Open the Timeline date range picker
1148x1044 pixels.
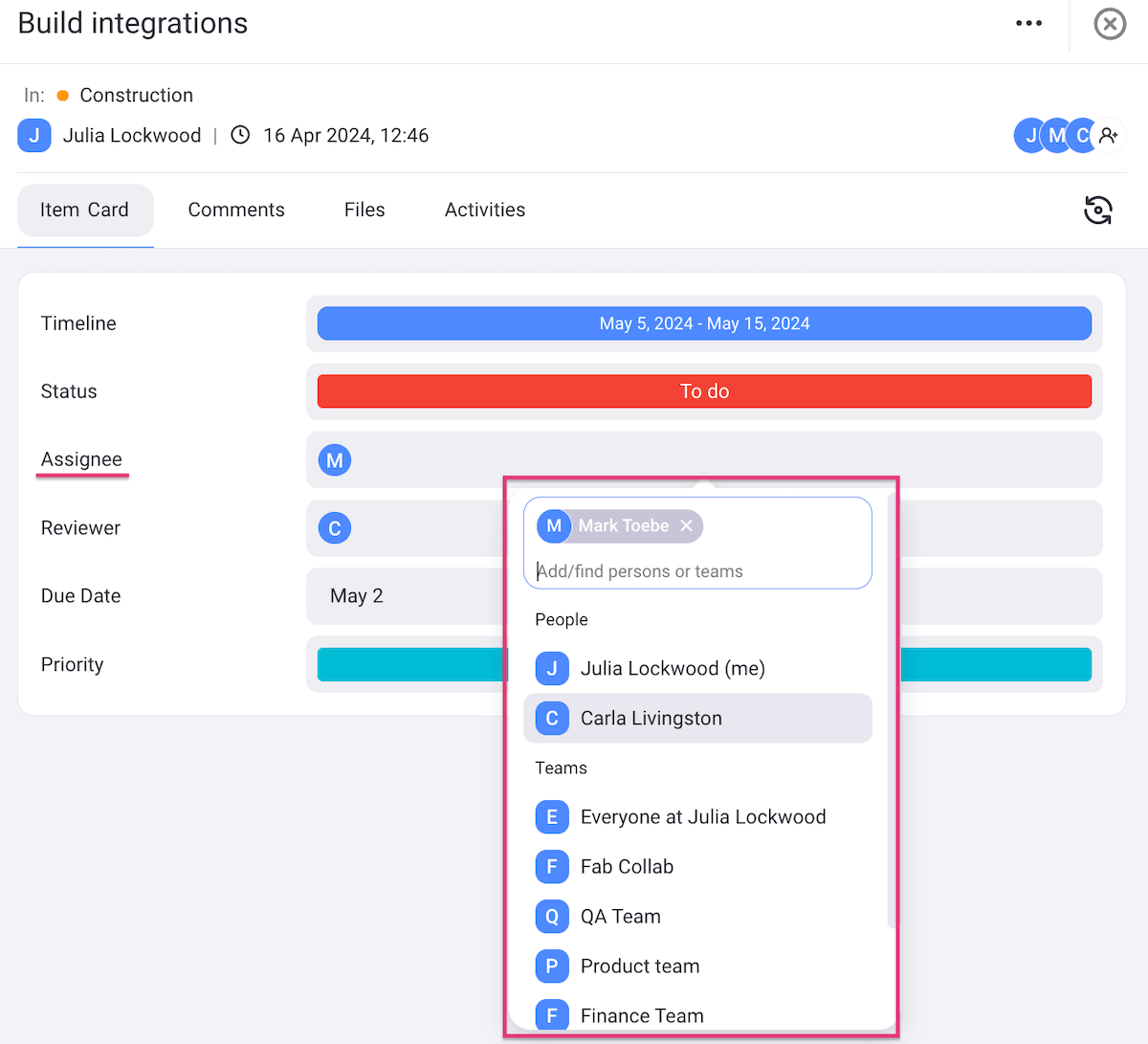(x=704, y=322)
